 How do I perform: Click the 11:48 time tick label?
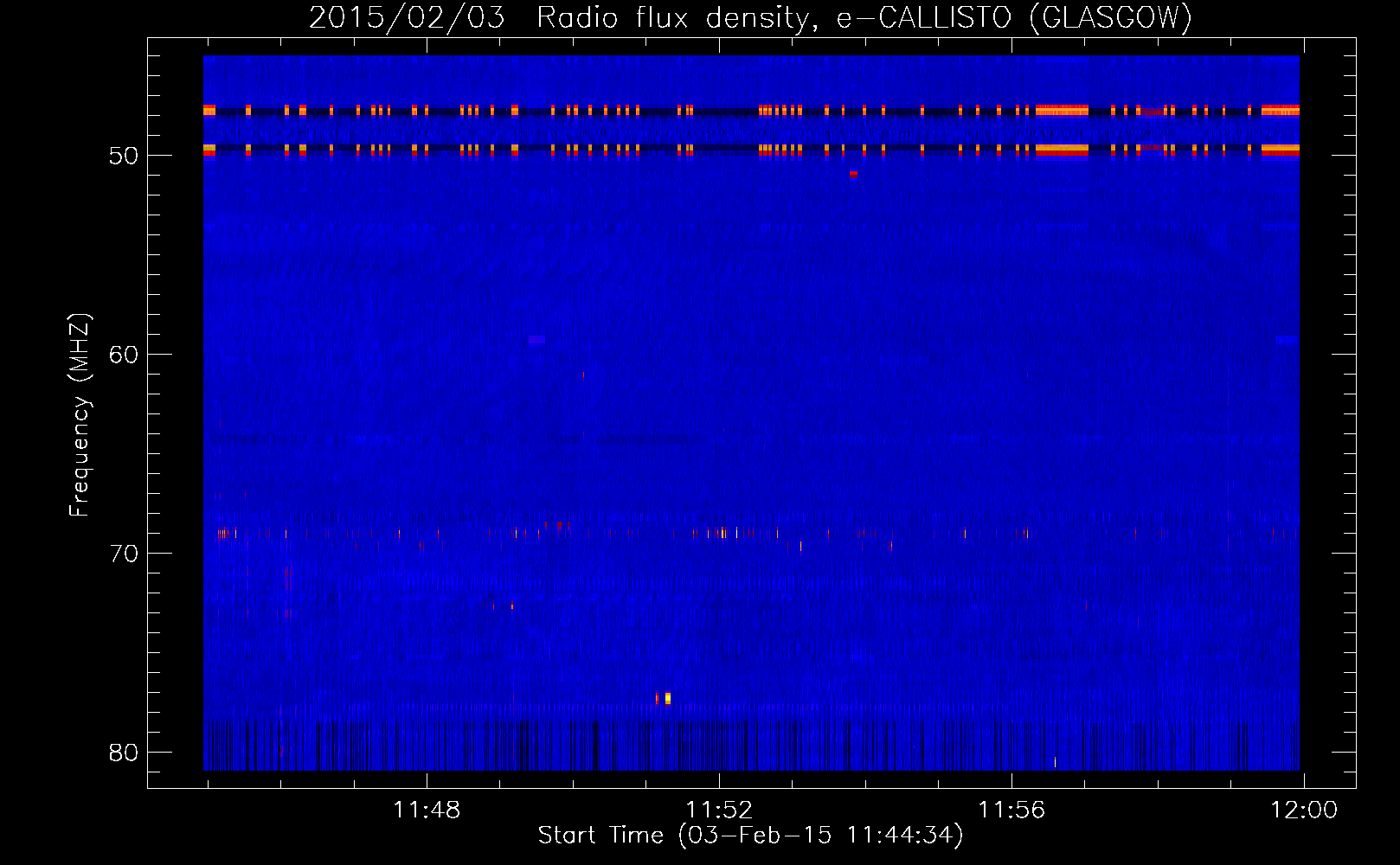point(427,811)
